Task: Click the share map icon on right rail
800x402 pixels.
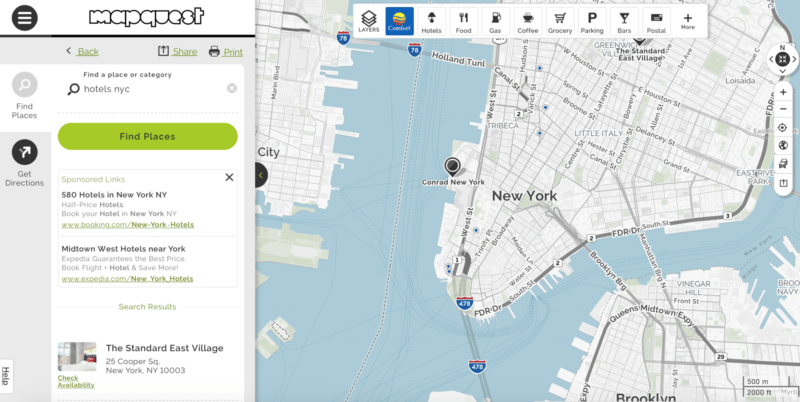Action: pyautogui.click(x=783, y=183)
